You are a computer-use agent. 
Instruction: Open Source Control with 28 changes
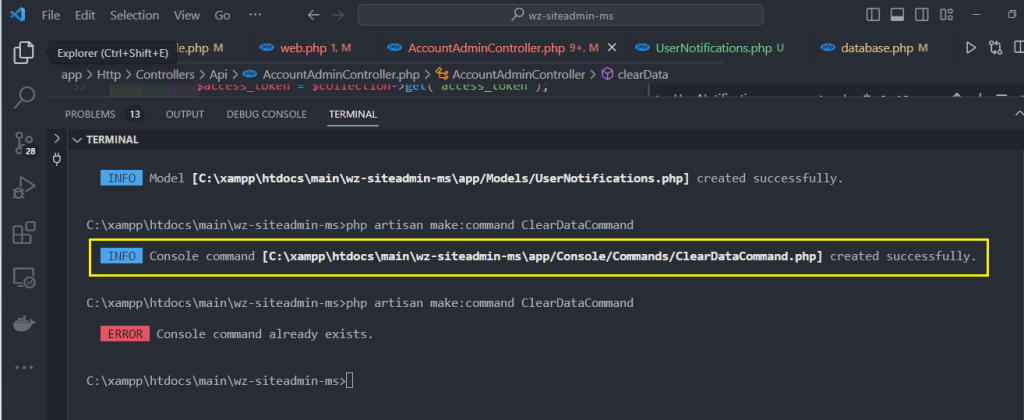point(24,143)
